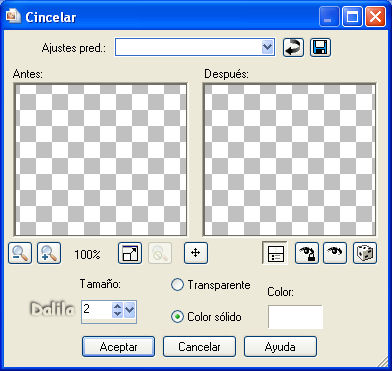Toggle the show/hide previews button
Screen dimensions: 392x371
[x=275, y=253]
